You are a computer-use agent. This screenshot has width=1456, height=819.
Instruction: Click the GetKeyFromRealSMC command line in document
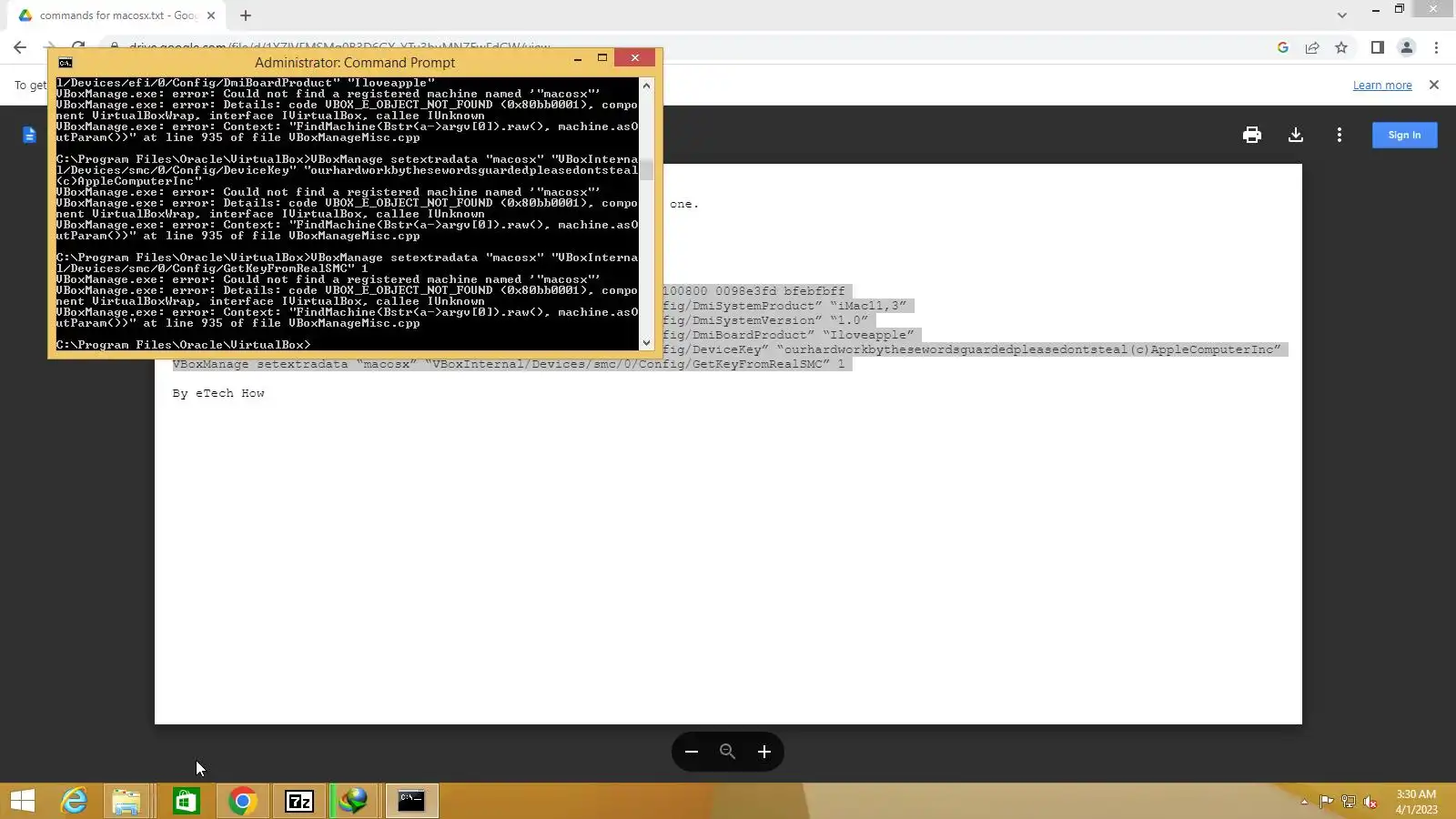[509, 364]
